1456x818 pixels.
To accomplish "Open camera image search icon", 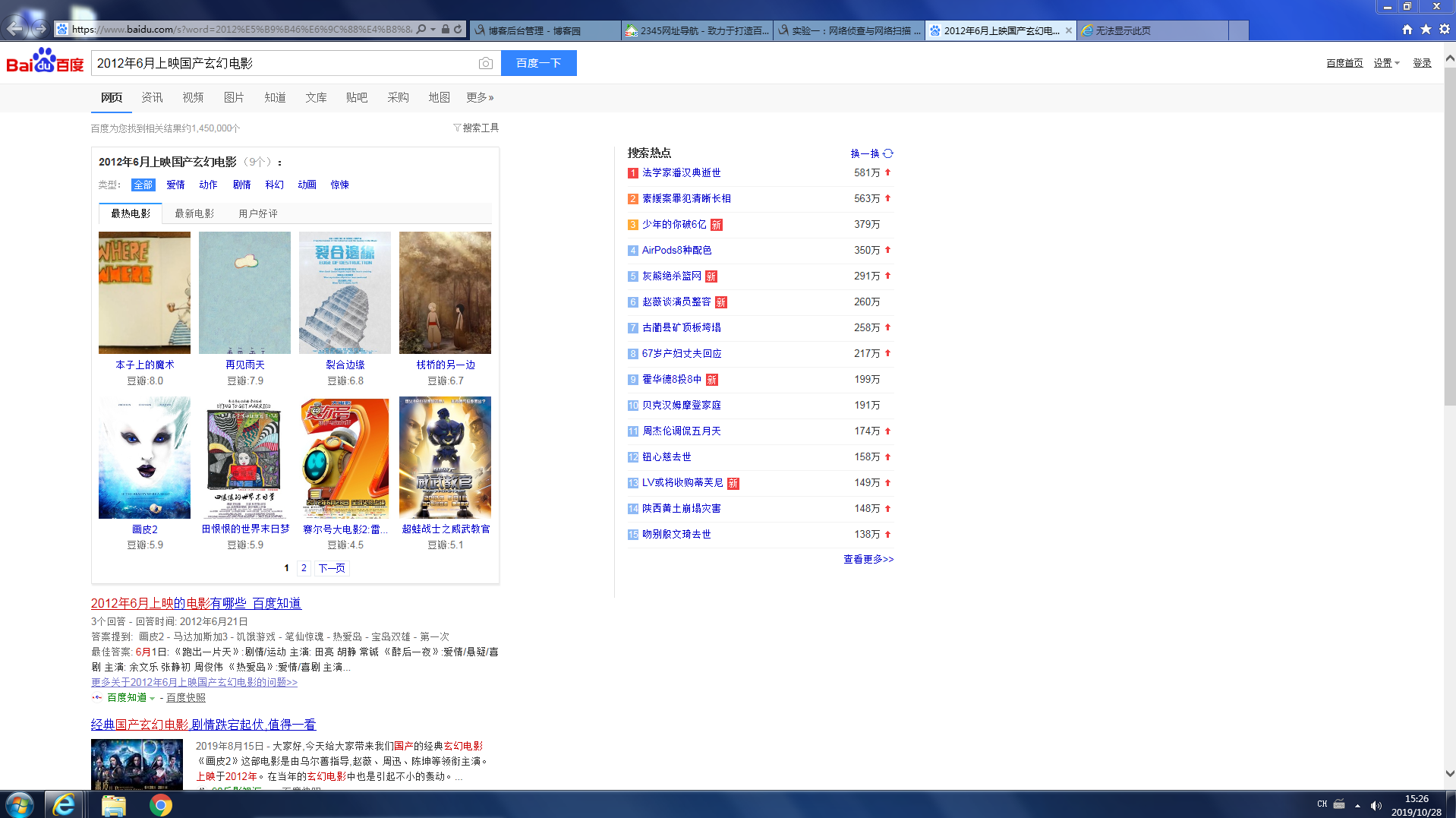I will click(486, 63).
